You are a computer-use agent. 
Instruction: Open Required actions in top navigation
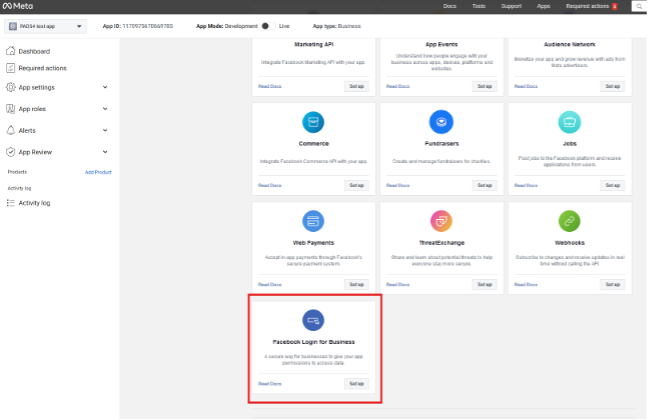(x=587, y=6)
